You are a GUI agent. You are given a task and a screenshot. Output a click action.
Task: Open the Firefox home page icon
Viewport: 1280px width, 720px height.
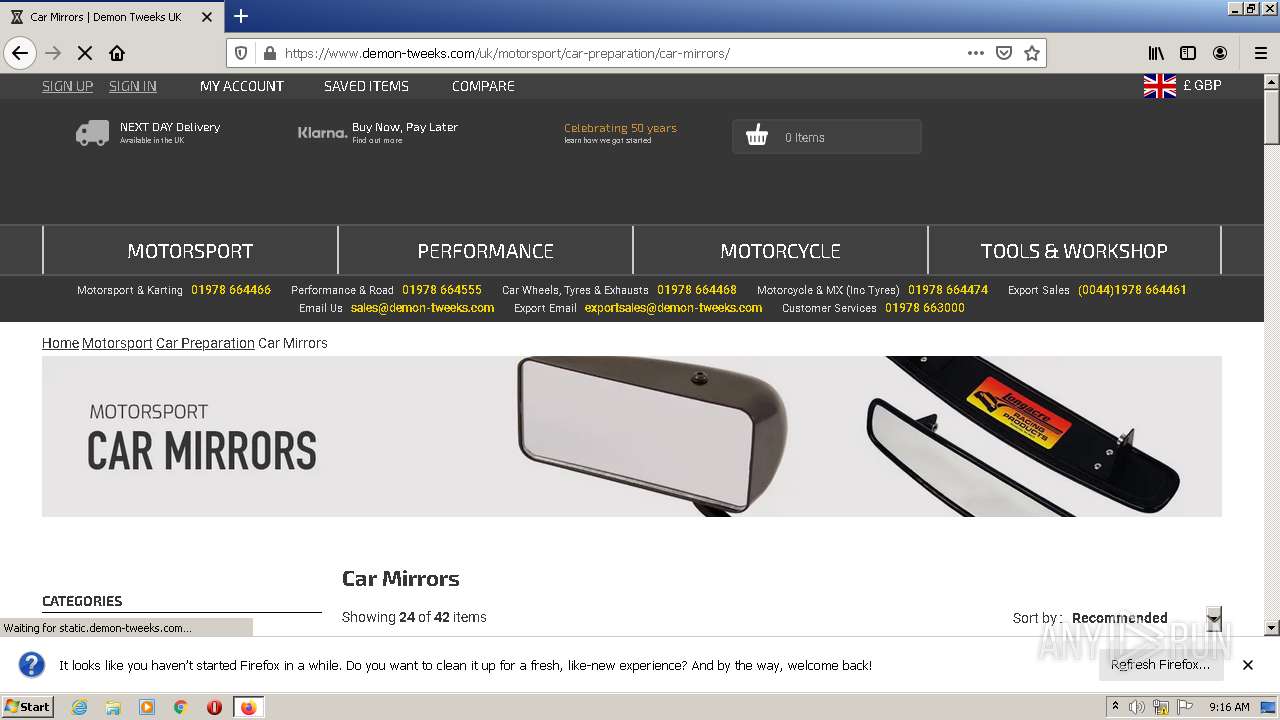point(117,53)
